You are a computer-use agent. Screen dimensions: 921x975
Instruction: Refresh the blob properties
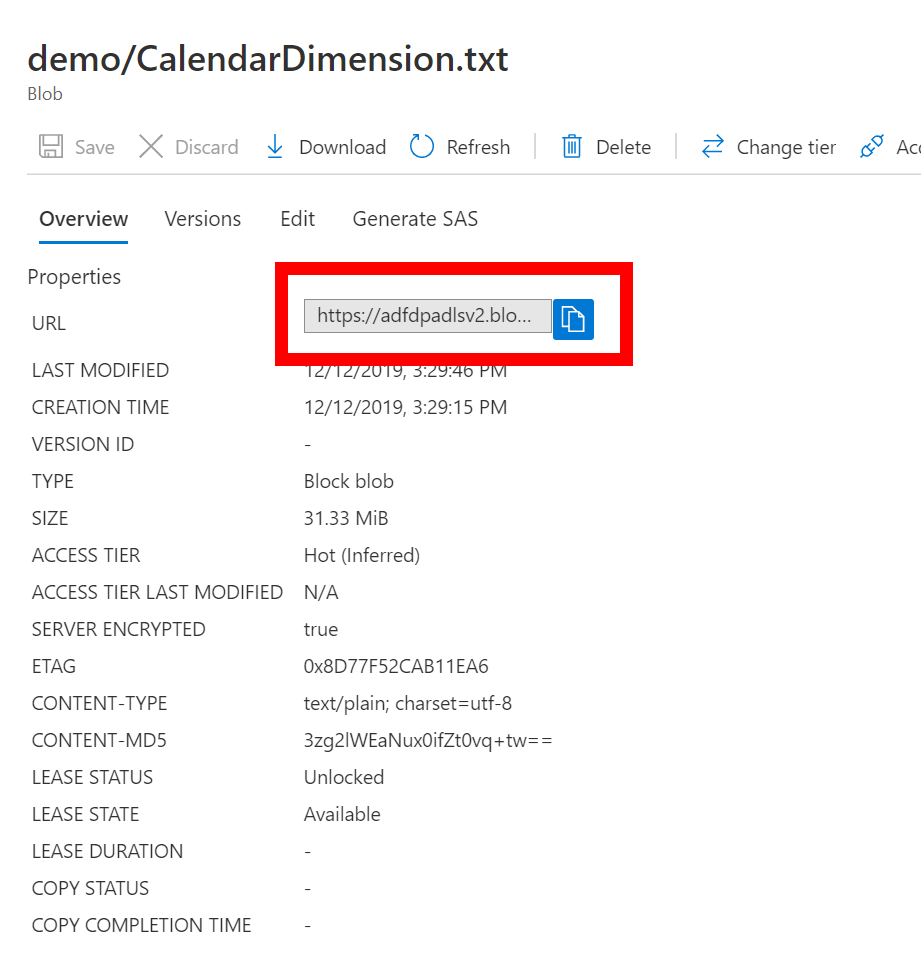tap(420, 146)
